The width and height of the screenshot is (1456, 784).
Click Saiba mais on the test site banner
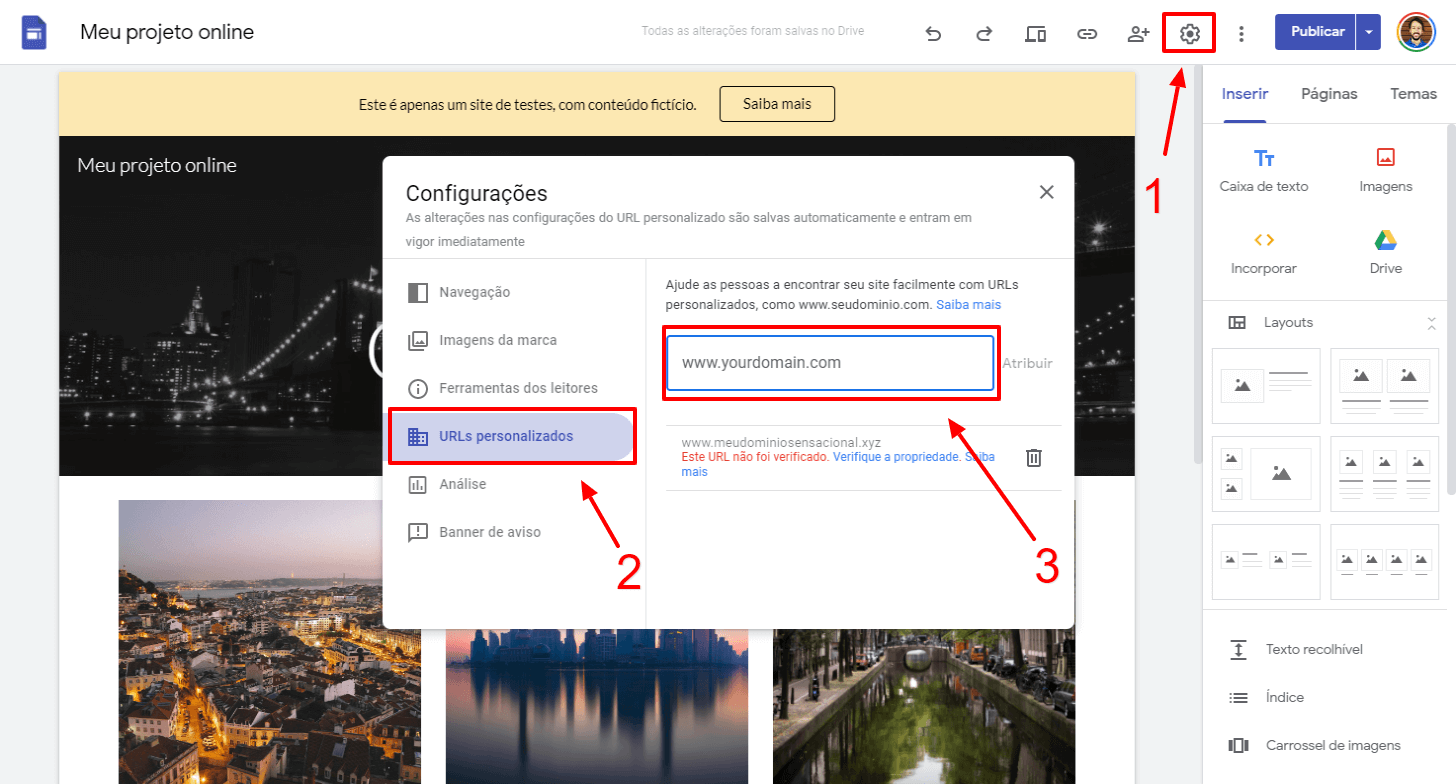(x=777, y=103)
